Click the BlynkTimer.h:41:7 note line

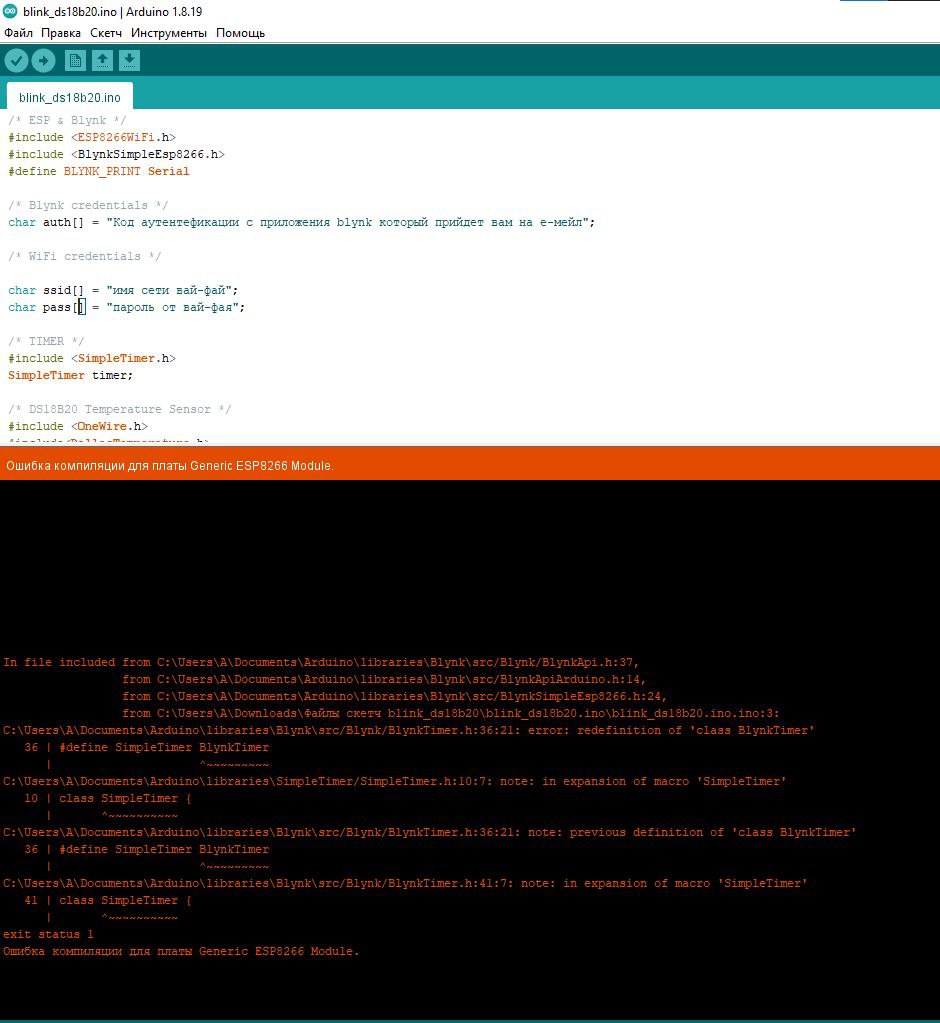click(405, 883)
